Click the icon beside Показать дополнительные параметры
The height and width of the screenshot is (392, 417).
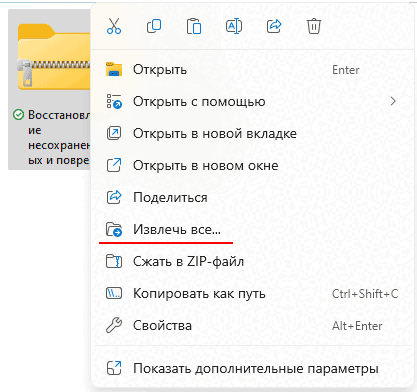tap(114, 368)
